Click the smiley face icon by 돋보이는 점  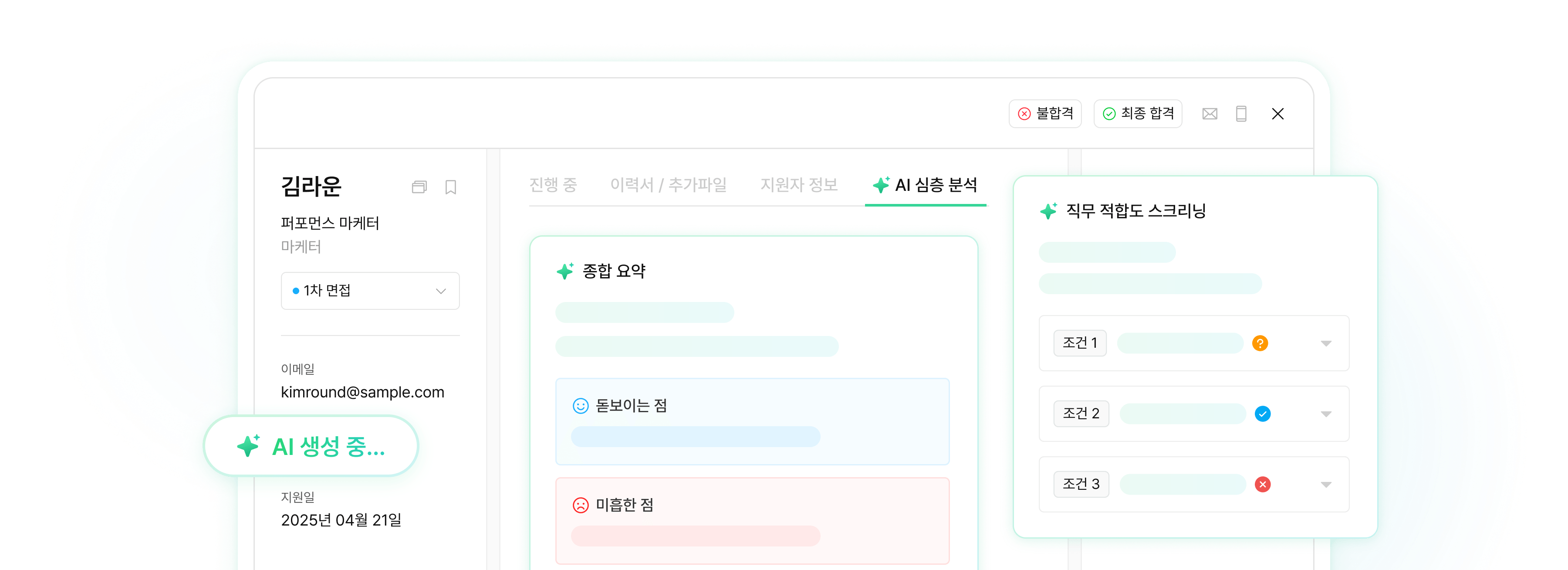(581, 406)
